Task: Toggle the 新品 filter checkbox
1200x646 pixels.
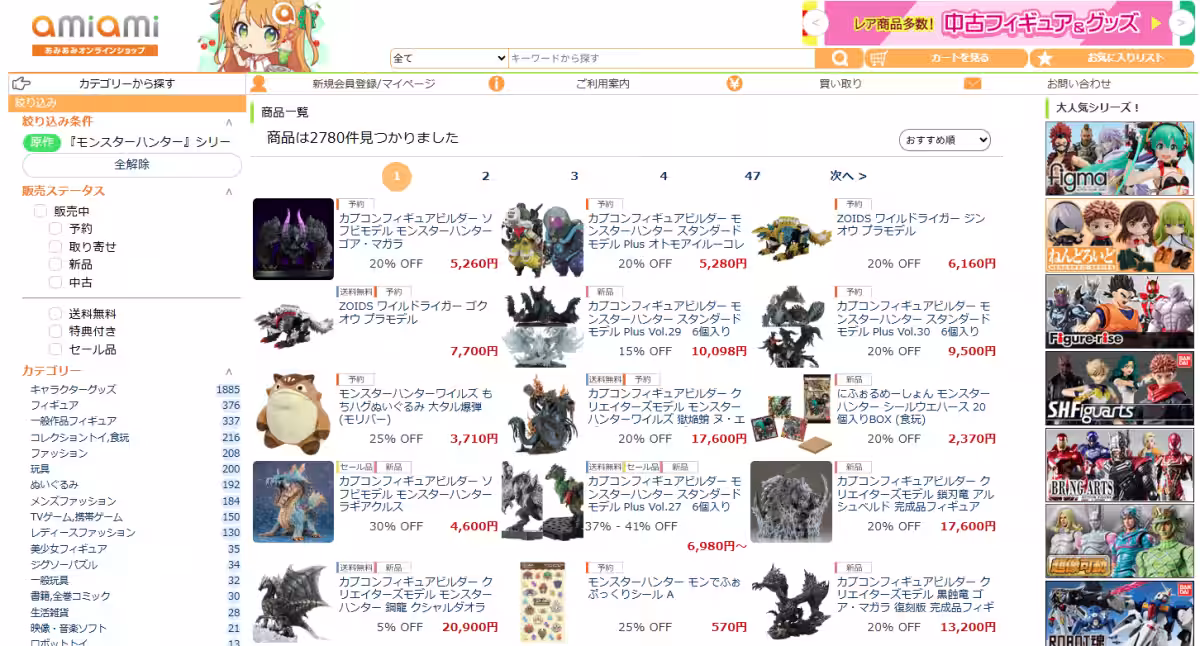Action: click(x=55, y=265)
